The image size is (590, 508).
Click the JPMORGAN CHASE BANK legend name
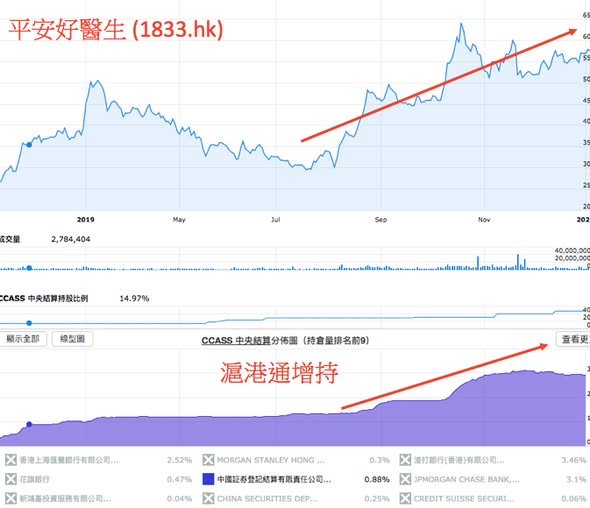point(467,479)
